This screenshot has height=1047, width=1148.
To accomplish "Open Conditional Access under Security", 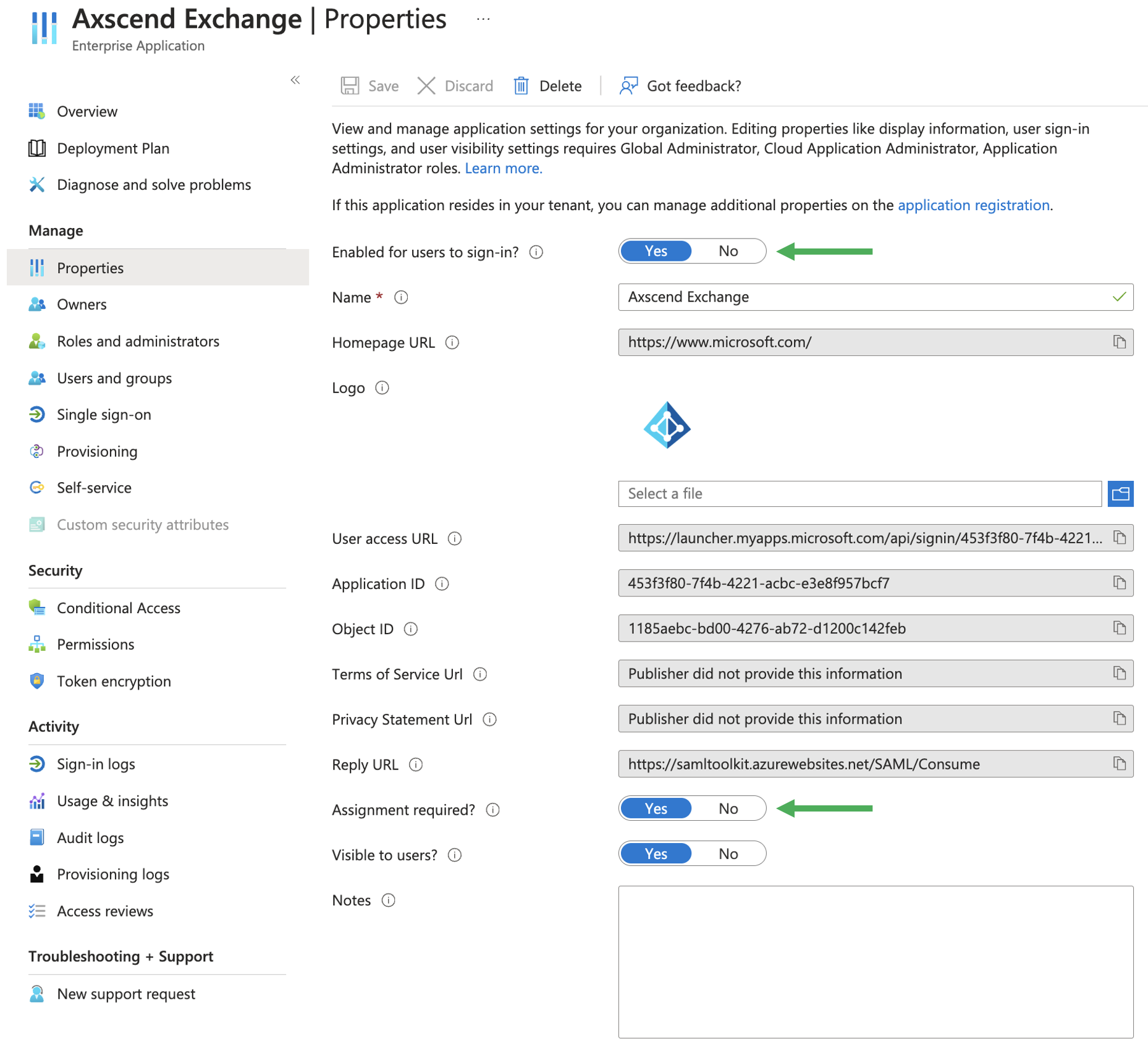I will pos(118,608).
